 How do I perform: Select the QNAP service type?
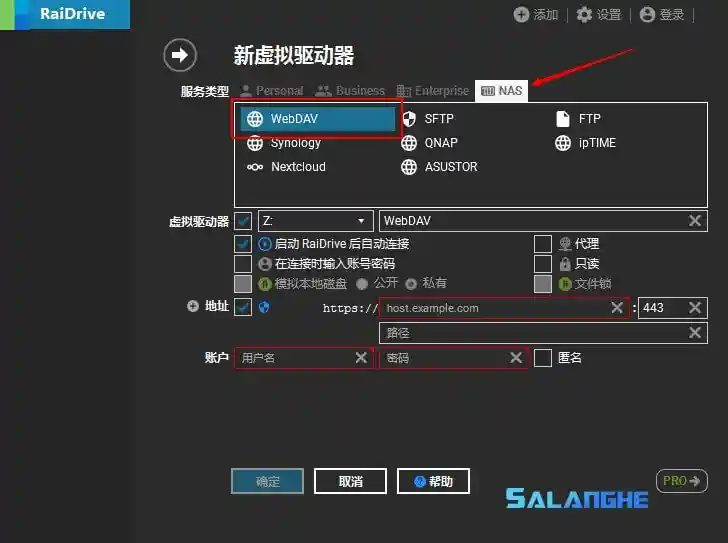coord(429,143)
